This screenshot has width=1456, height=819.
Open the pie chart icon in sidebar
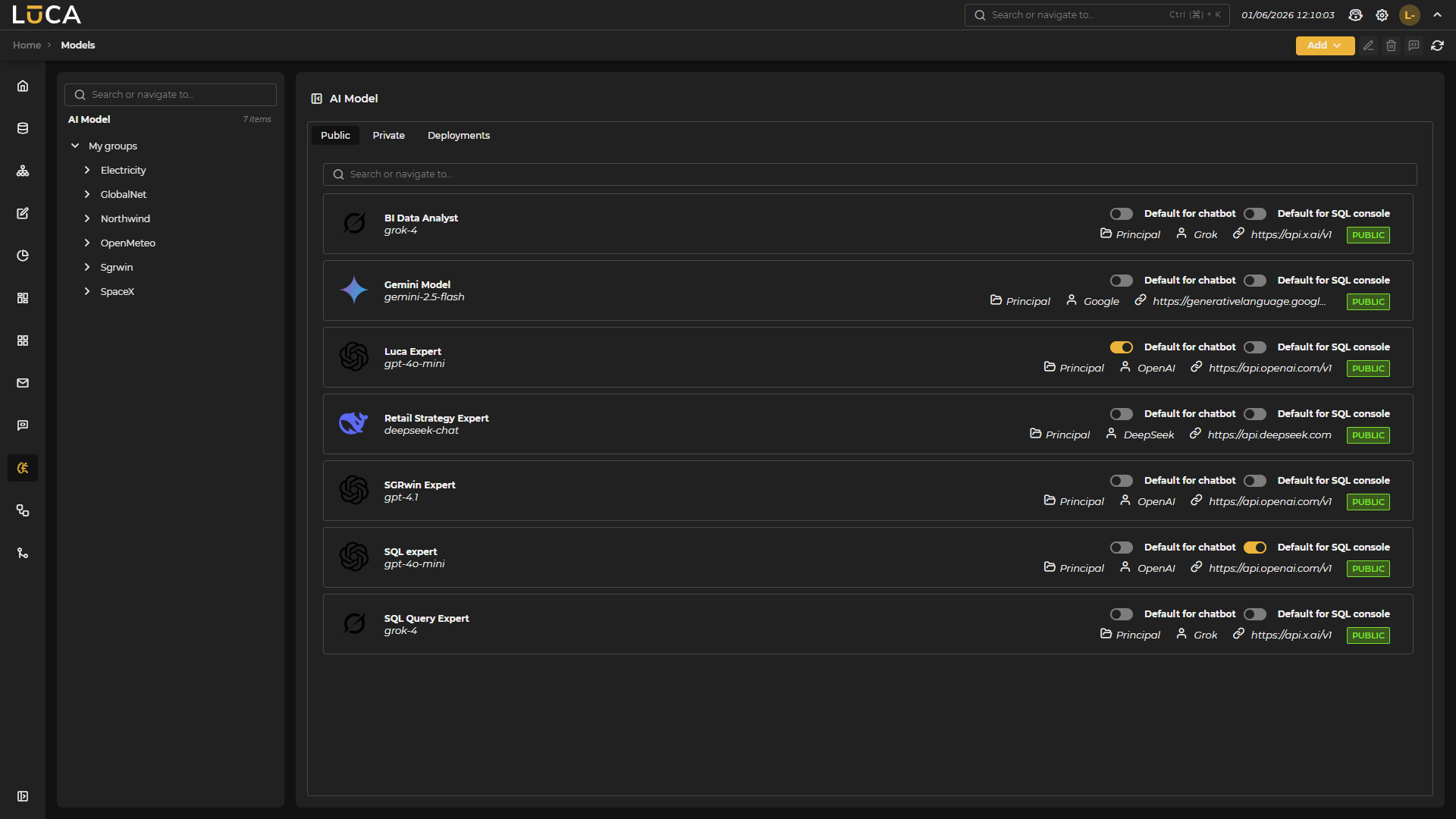23,256
